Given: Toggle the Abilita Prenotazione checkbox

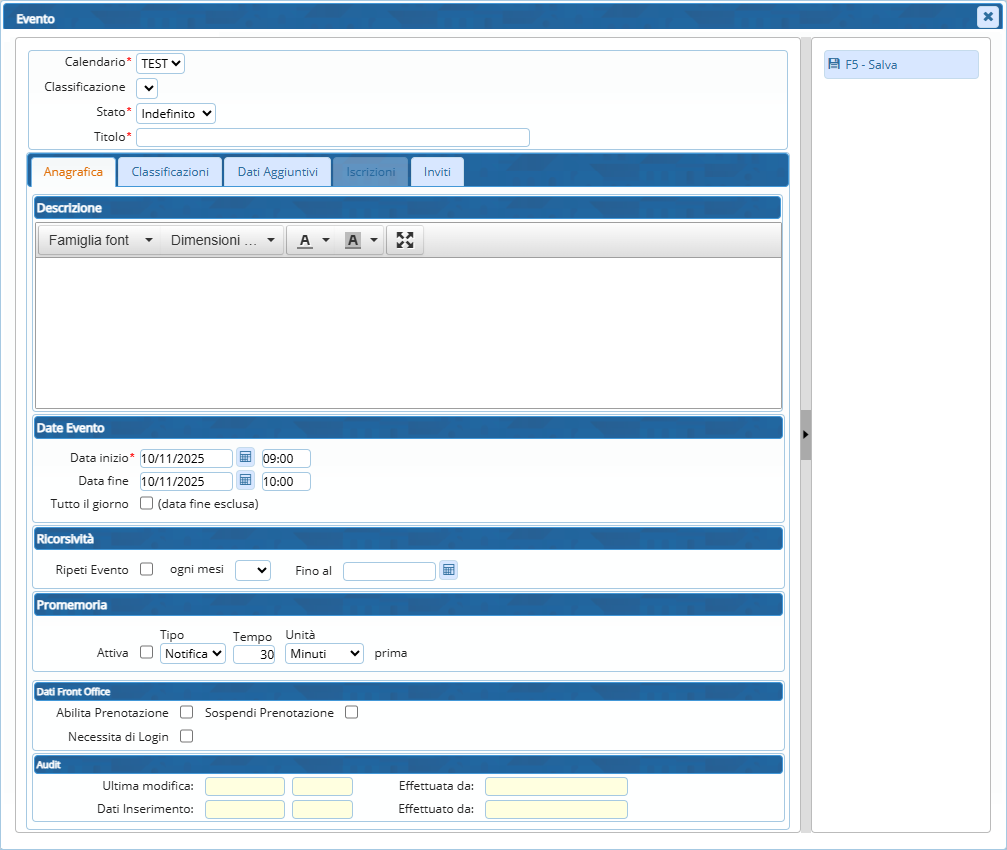Looking at the screenshot, I should tap(186, 712).
